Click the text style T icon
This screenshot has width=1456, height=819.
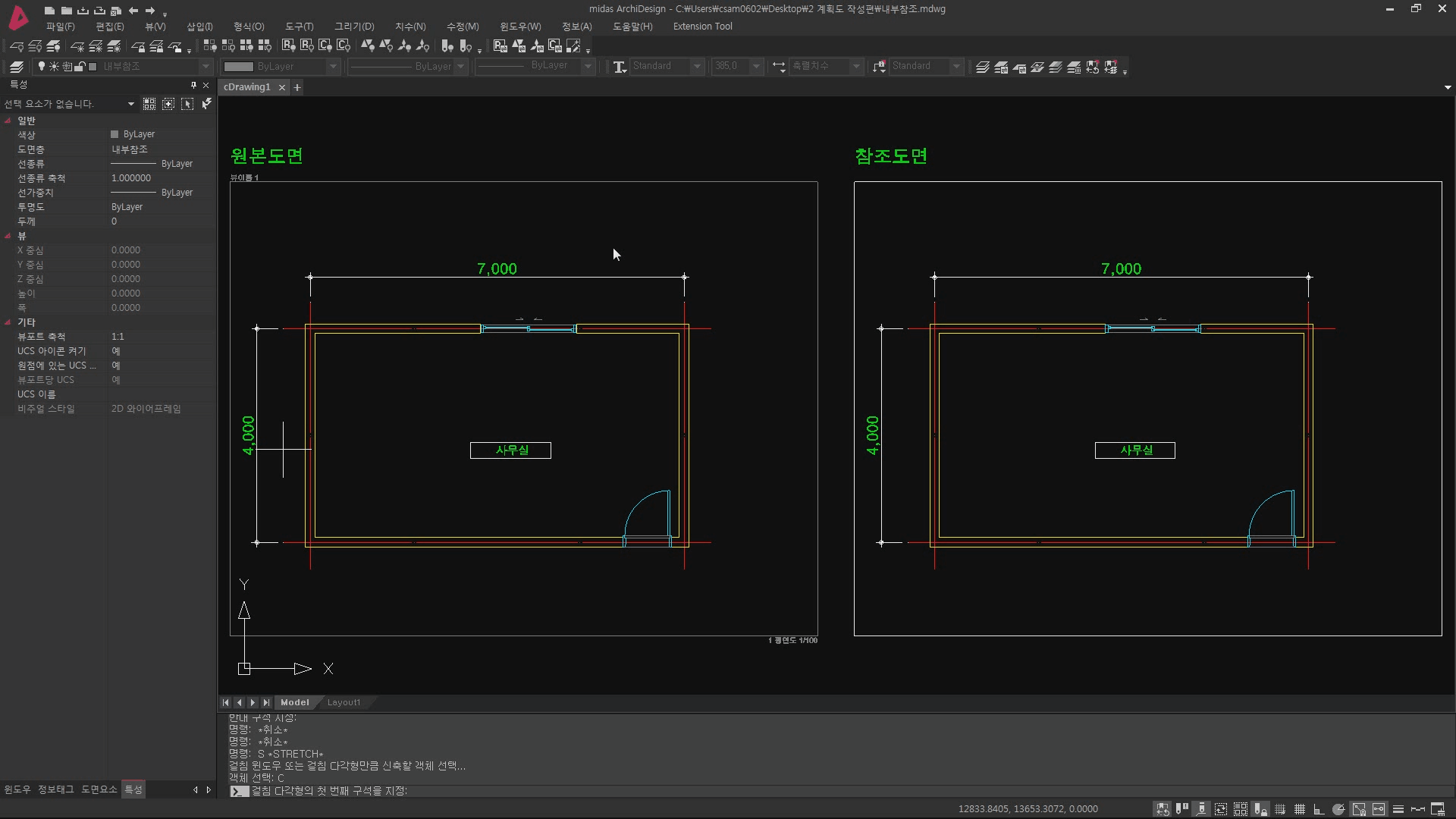point(620,67)
